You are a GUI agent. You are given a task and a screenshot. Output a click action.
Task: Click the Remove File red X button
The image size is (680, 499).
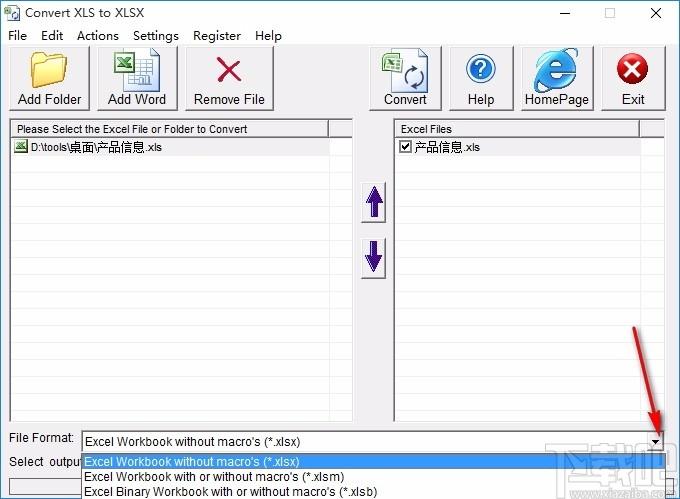tap(229, 78)
